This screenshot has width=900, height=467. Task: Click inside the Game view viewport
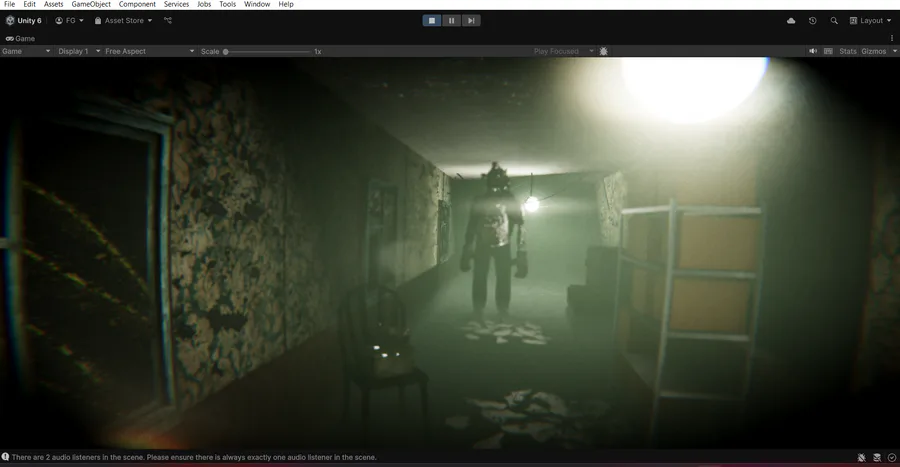point(450,253)
